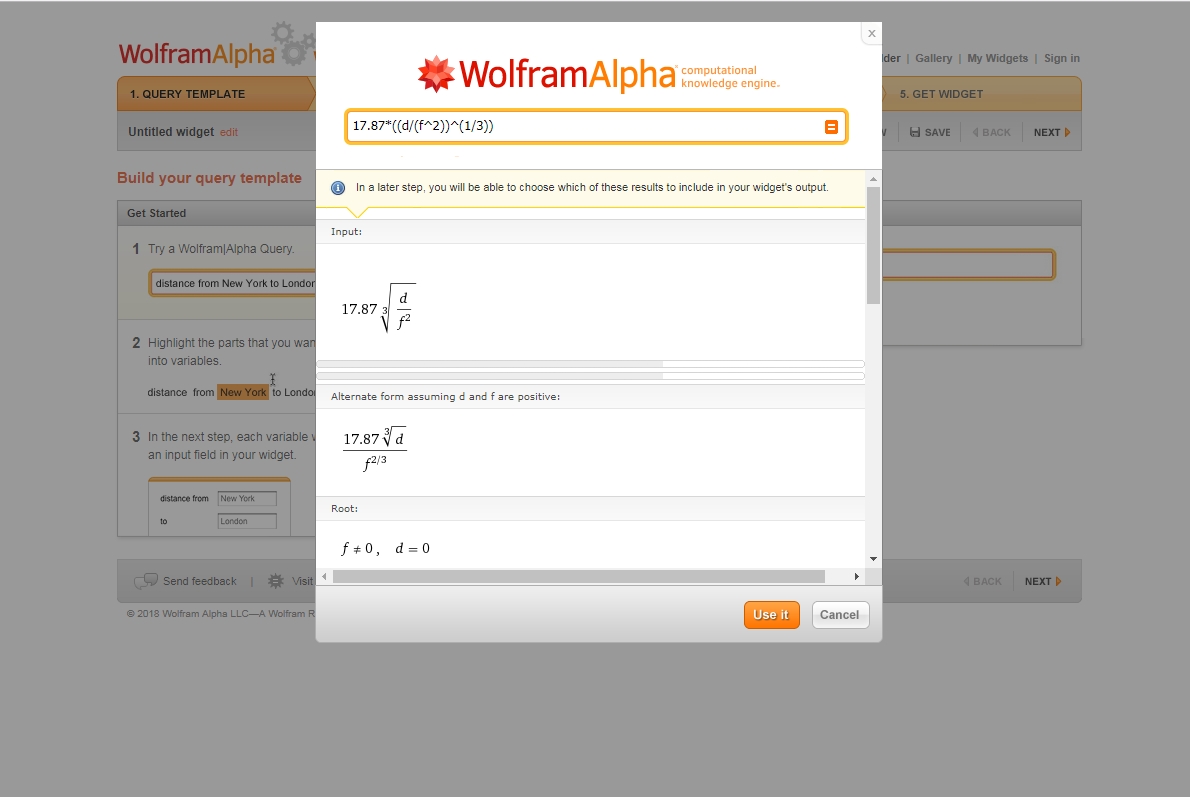
Task: Click the root result 'f ≠ 0, d = 0'
Action: (386, 548)
